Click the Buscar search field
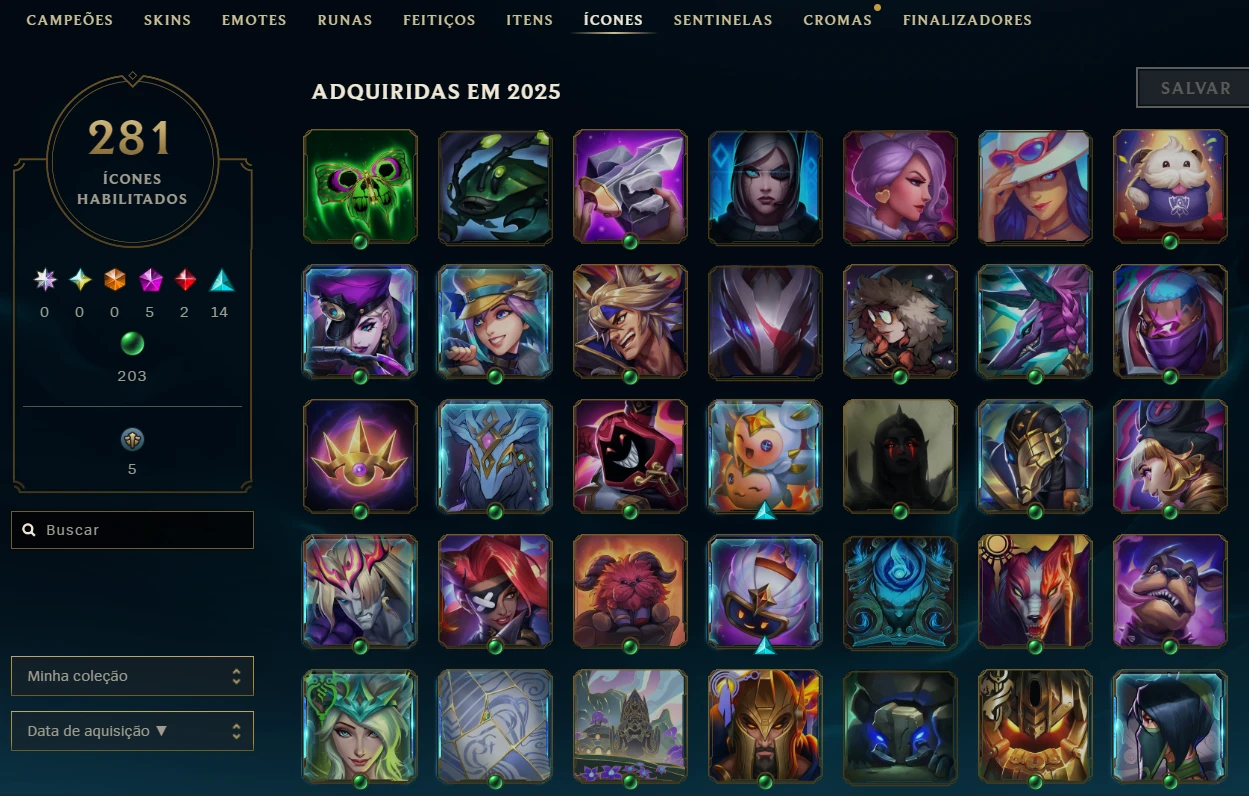Image resolution: width=1249 pixels, height=796 pixels. pos(132,530)
